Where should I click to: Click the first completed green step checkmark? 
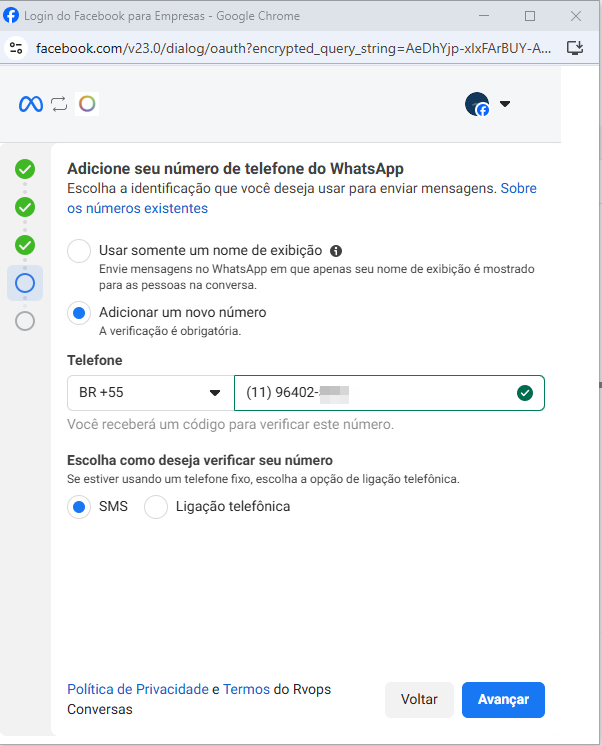(25, 169)
